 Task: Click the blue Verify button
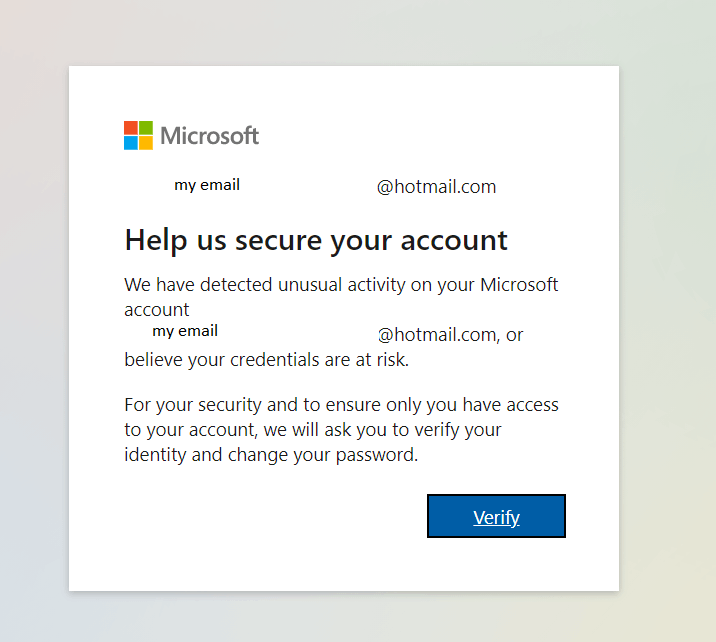496,516
